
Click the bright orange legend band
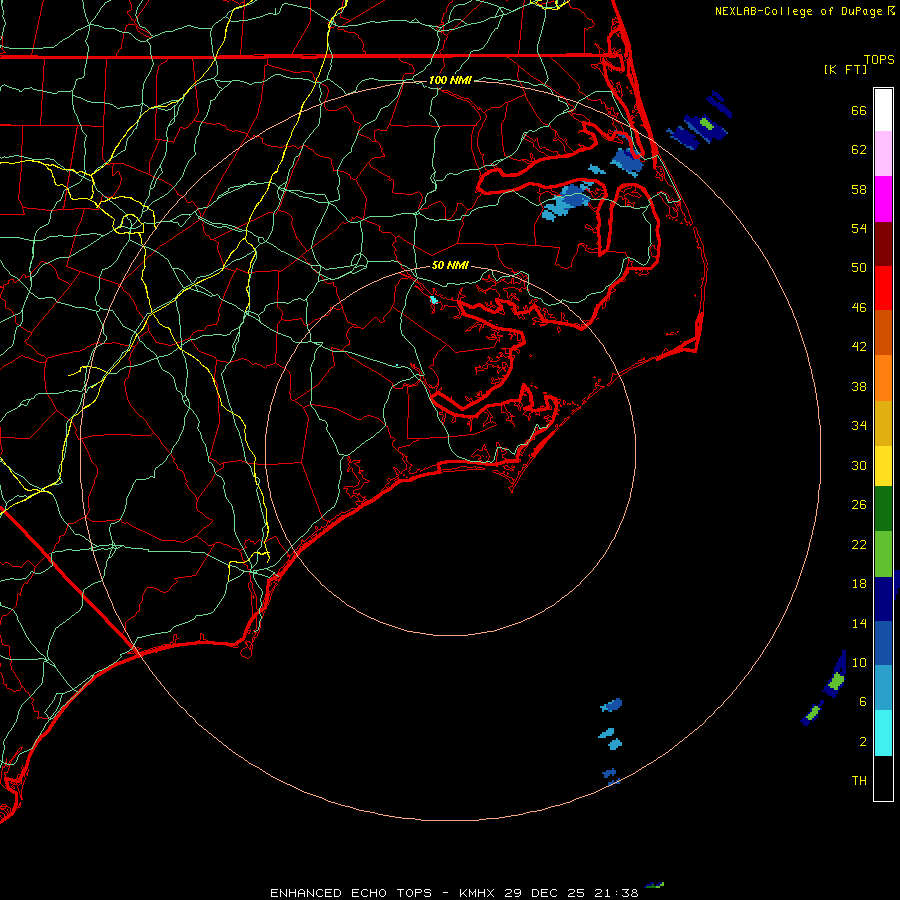coord(883,378)
